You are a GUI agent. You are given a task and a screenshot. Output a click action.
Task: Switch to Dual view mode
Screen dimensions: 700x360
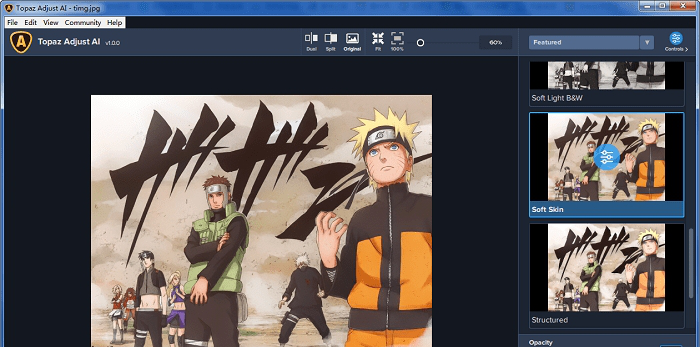pos(311,42)
